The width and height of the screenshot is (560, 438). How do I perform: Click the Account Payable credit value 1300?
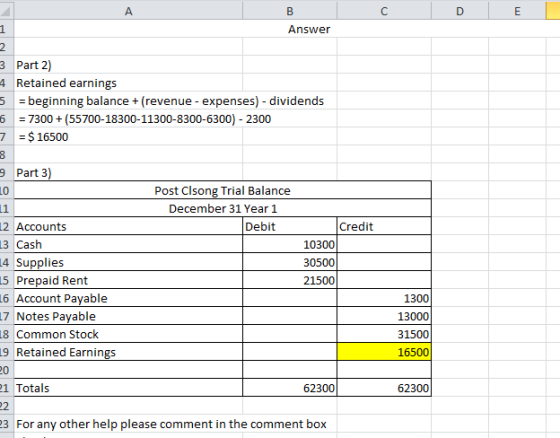click(x=384, y=298)
